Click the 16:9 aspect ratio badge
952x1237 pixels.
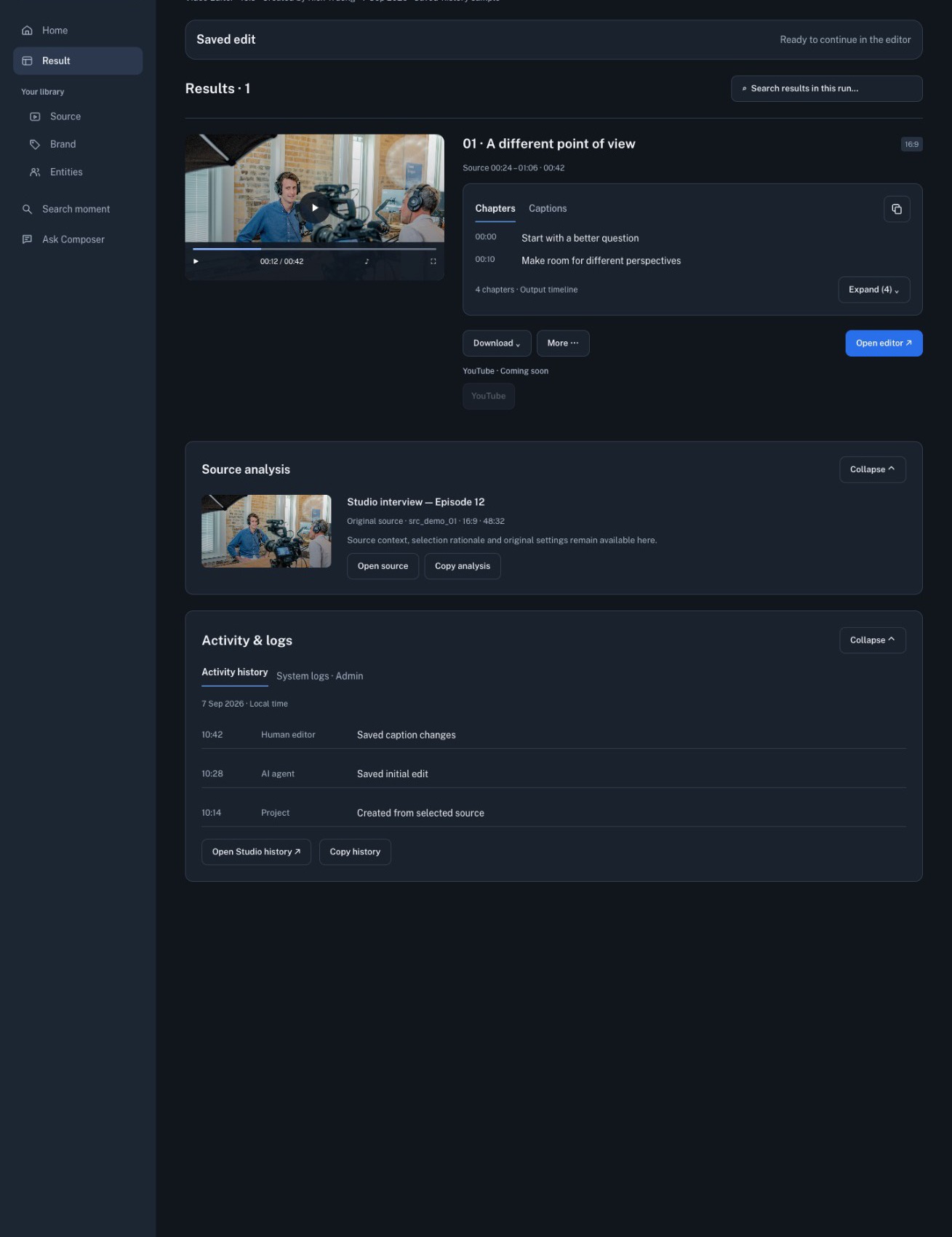point(911,144)
